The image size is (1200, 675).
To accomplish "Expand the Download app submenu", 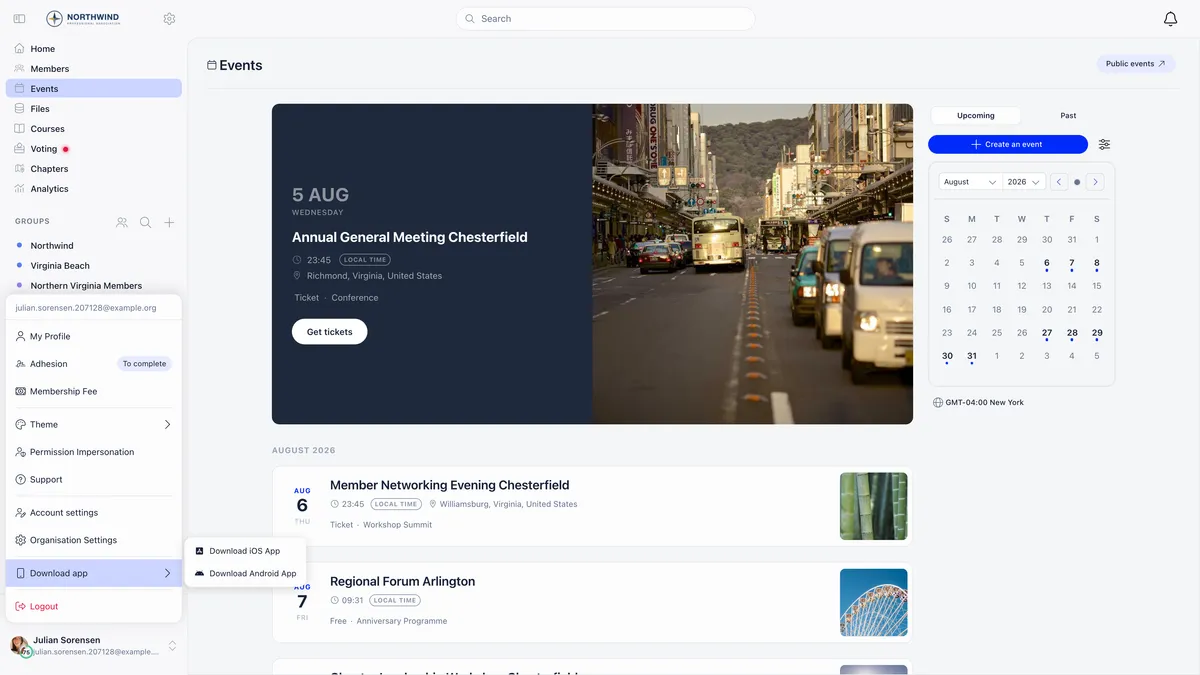I will click(x=94, y=573).
